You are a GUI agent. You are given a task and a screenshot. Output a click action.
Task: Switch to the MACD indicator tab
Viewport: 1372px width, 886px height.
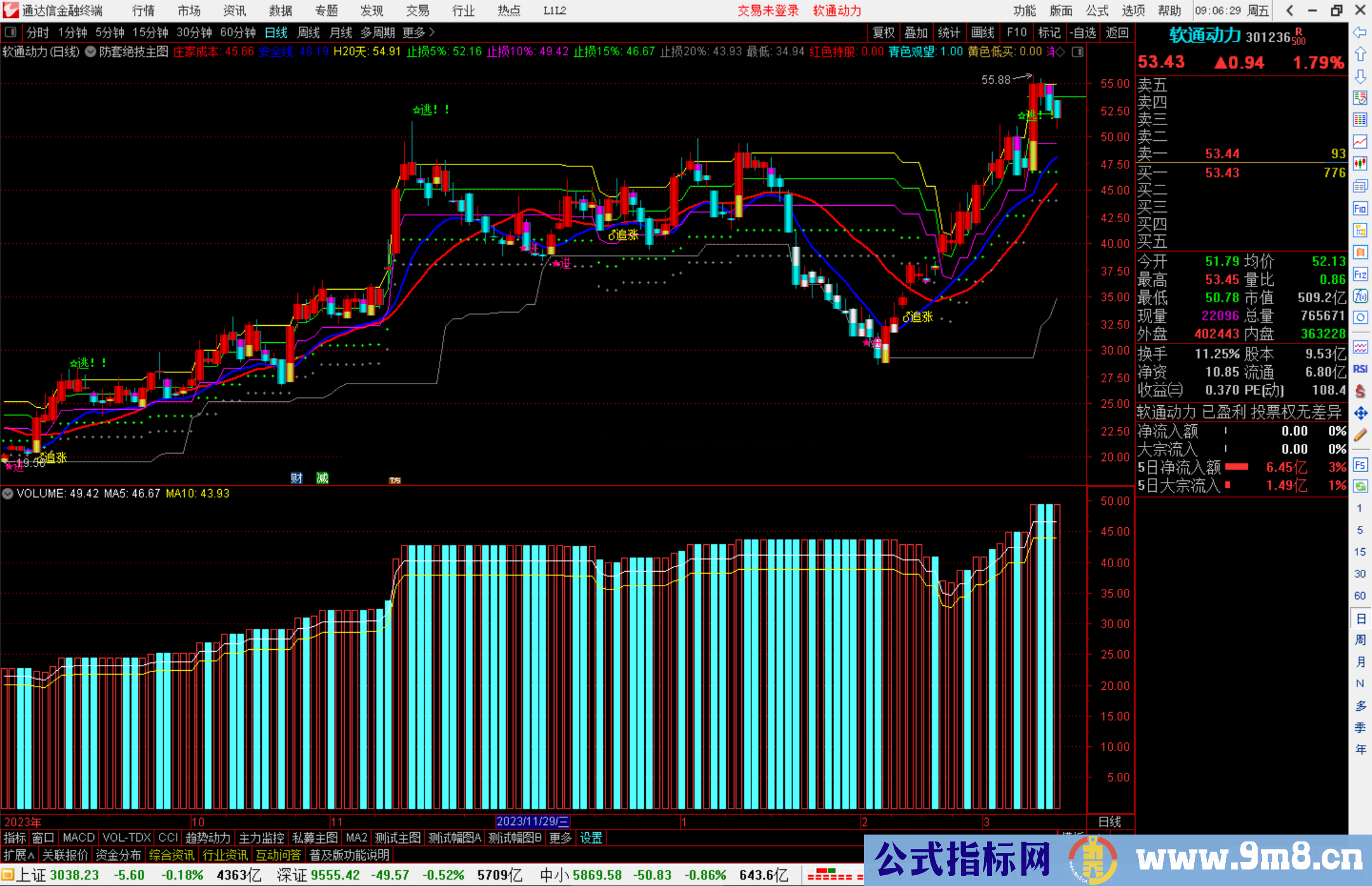[x=78, y=838]
